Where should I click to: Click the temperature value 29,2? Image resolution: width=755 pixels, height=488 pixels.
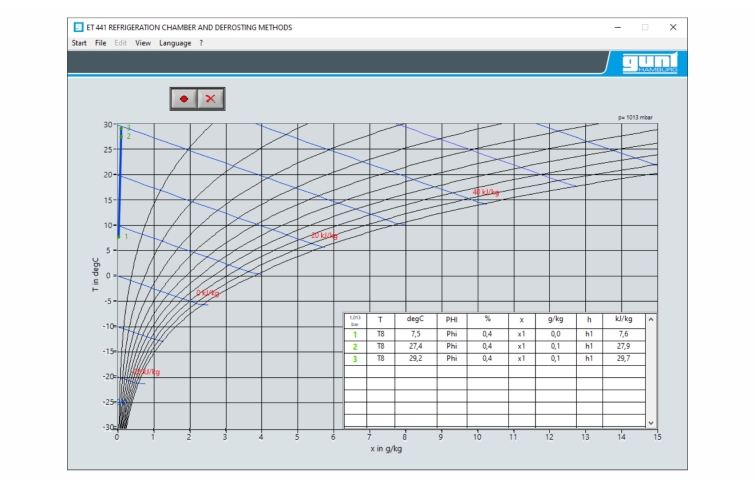416,358
